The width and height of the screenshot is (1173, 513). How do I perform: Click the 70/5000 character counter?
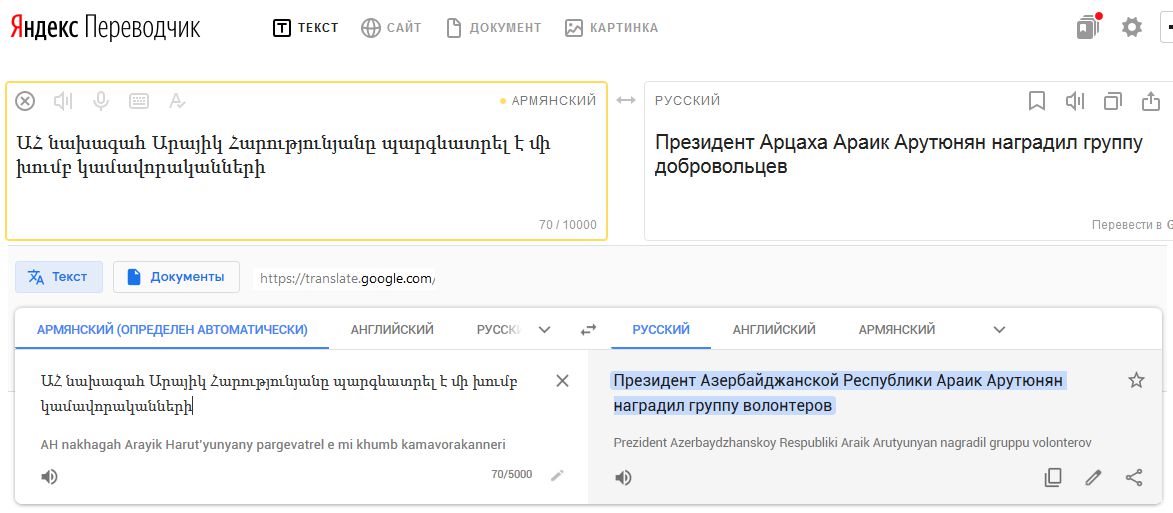(512, 474)
